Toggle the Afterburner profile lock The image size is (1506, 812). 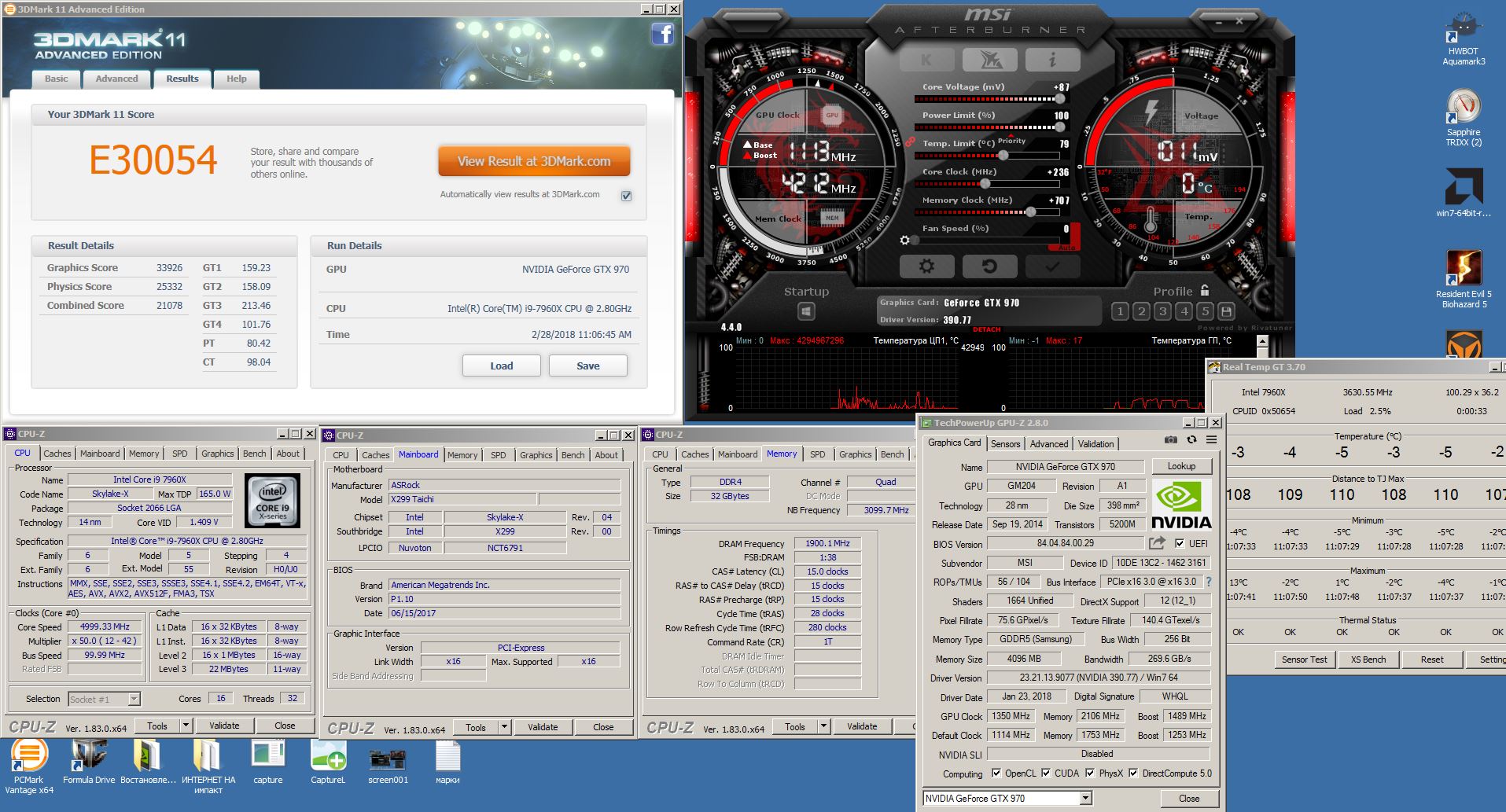click(1204, 290)
